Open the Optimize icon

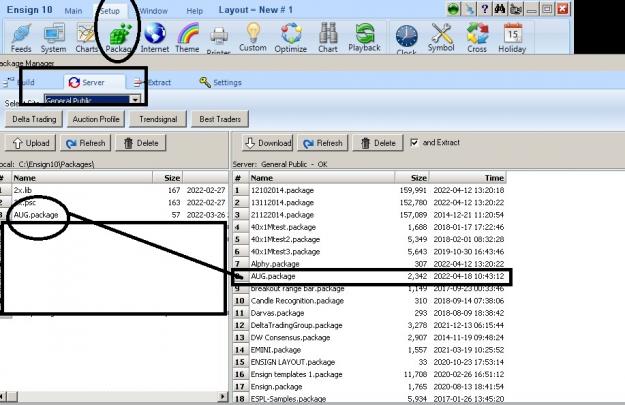pyautogui.click(x=291, y=38)
